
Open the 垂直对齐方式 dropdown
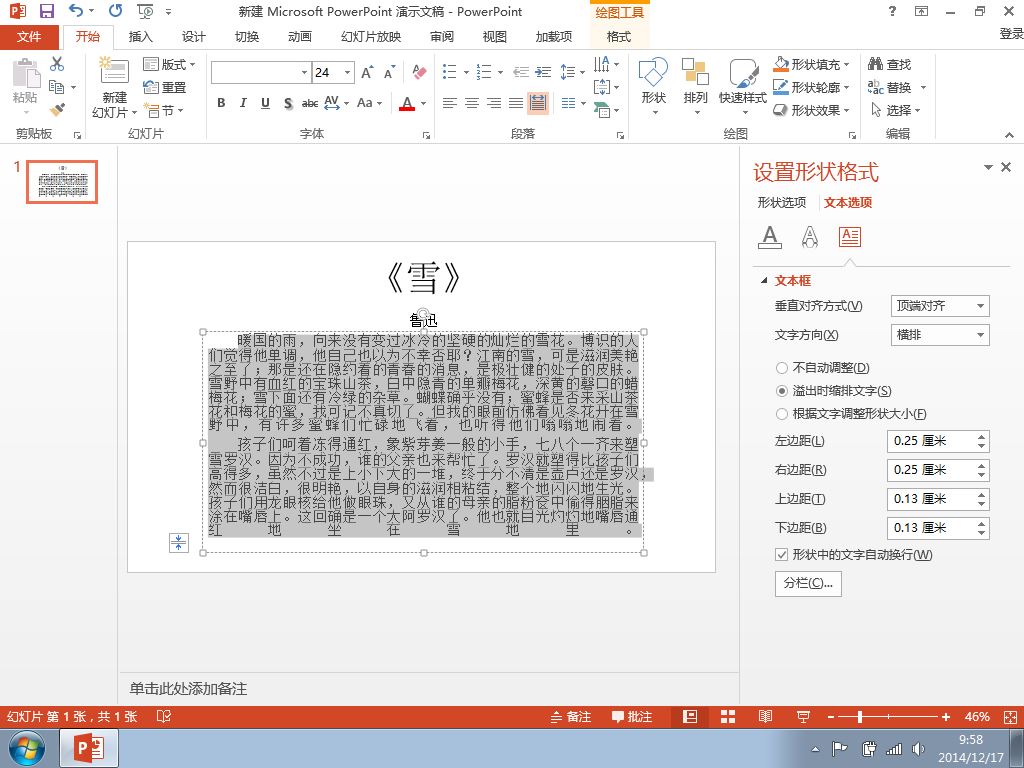click(940, 306)
